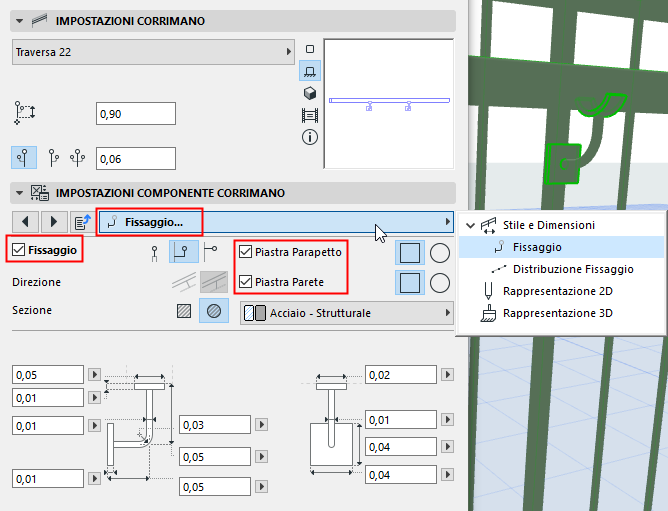
Task: Edit the 0,90 handrail height field
Action: [136, 114]
